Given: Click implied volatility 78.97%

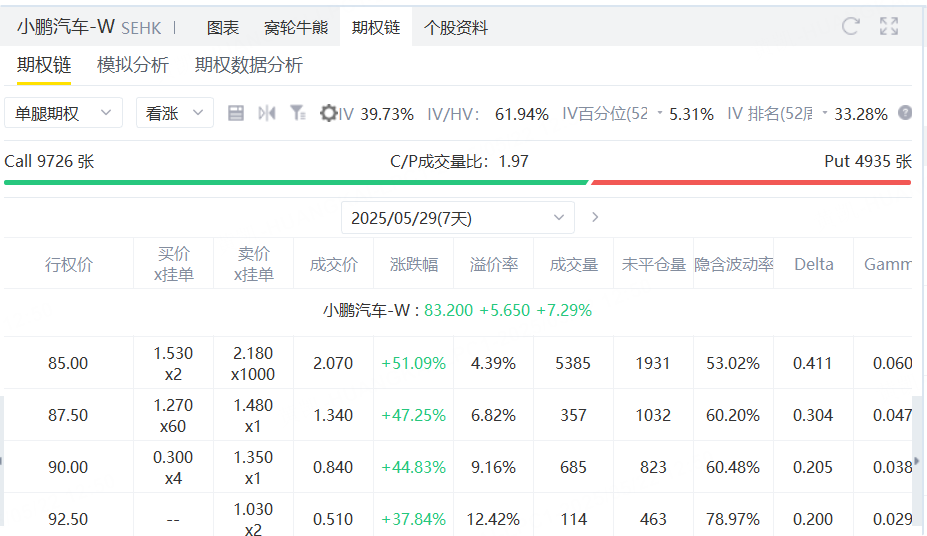Looking at the screenshot, I should [732, 519].
